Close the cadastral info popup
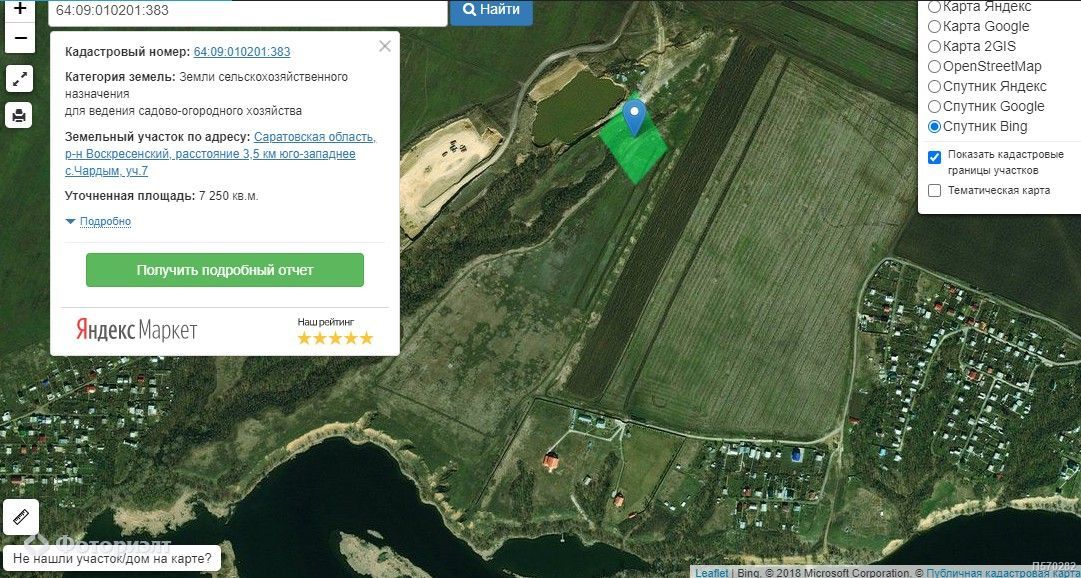This screenshot has width=1081, height=578. pos(385,46)
